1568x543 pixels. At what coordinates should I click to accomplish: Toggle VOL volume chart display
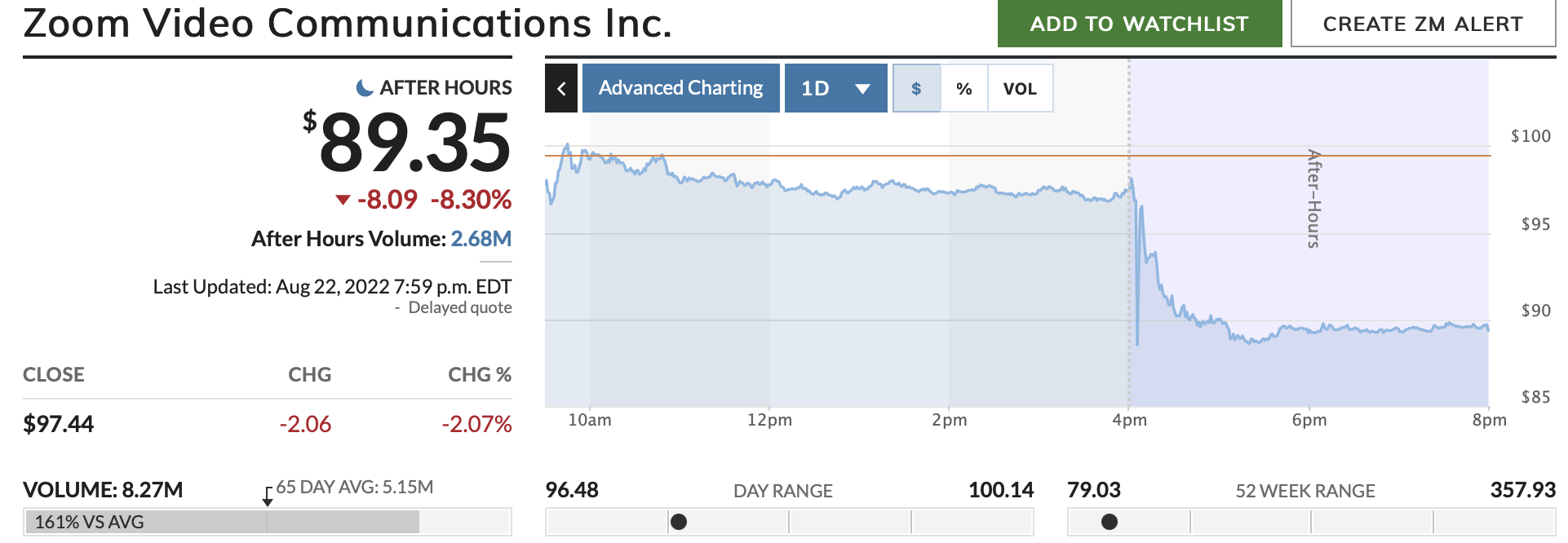[x=1020, y=88]
